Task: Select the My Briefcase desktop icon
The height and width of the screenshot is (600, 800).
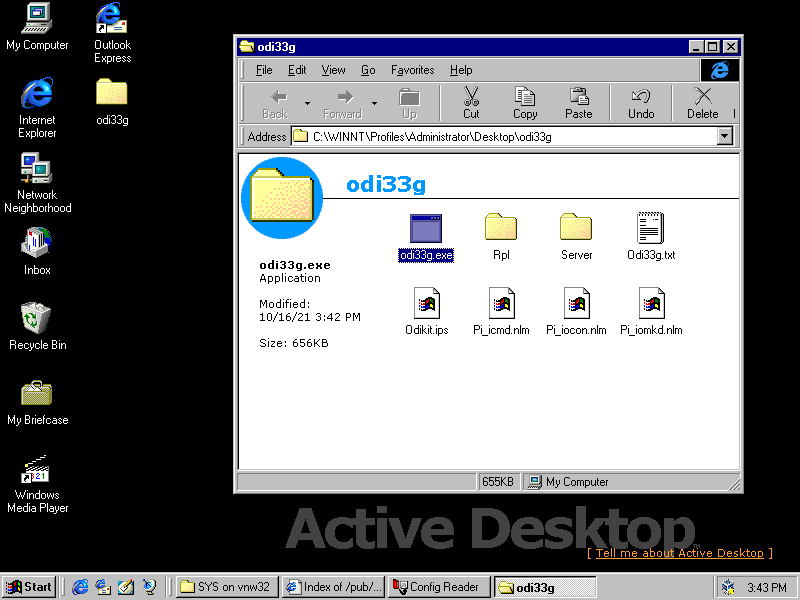Action: [37, 402]
